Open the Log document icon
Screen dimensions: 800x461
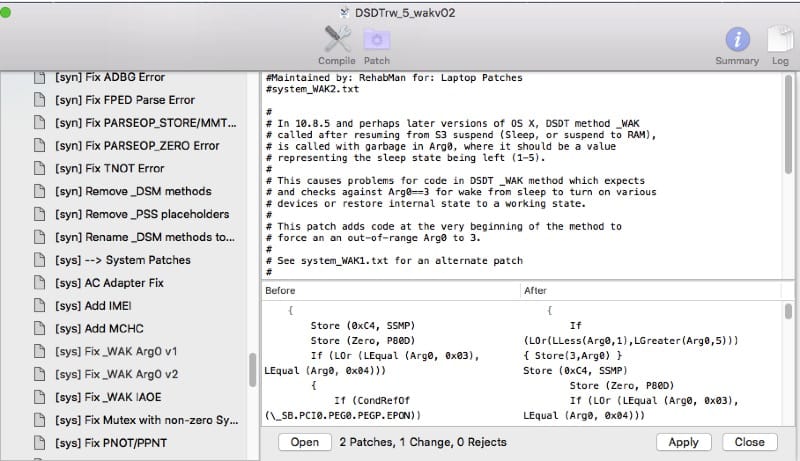778,40
